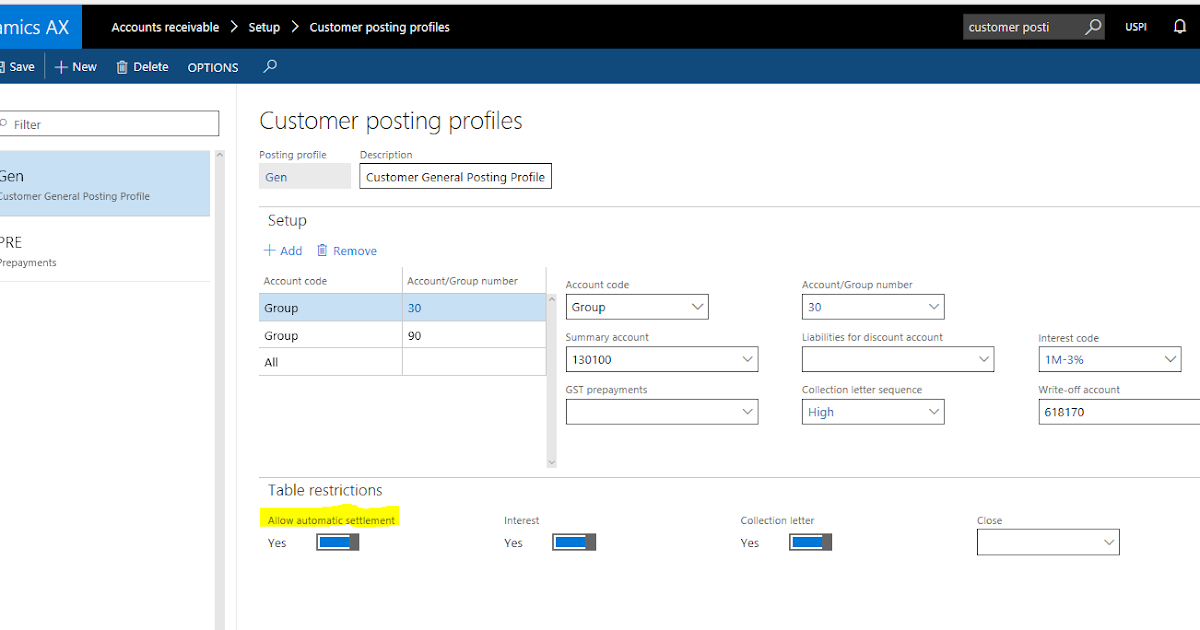
Task: Select the New icon to create a profile
Action: (x=62, y=66)
